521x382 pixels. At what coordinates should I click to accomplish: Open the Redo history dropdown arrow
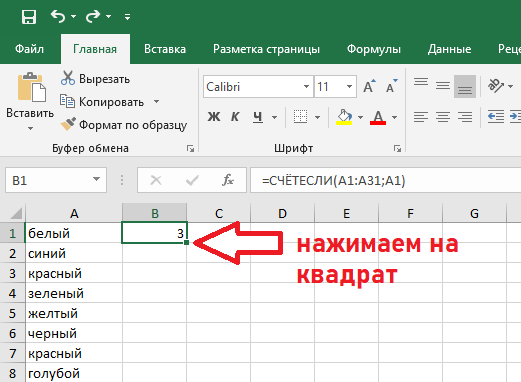108,16
